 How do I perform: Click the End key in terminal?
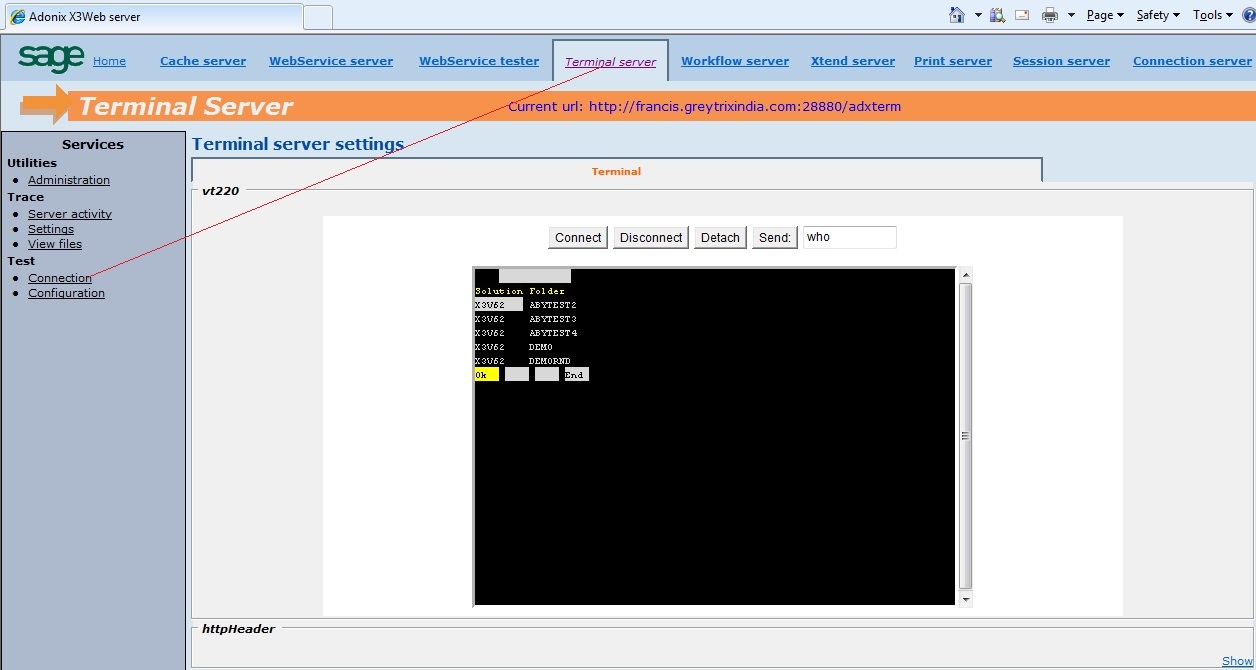(x=577, y=375)
